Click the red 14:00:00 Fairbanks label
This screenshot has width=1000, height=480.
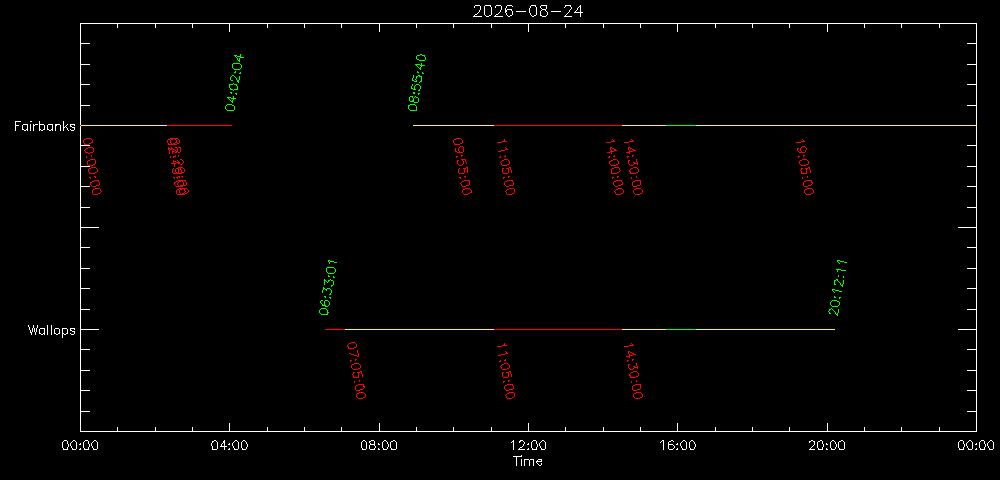[x=614, y=166]
